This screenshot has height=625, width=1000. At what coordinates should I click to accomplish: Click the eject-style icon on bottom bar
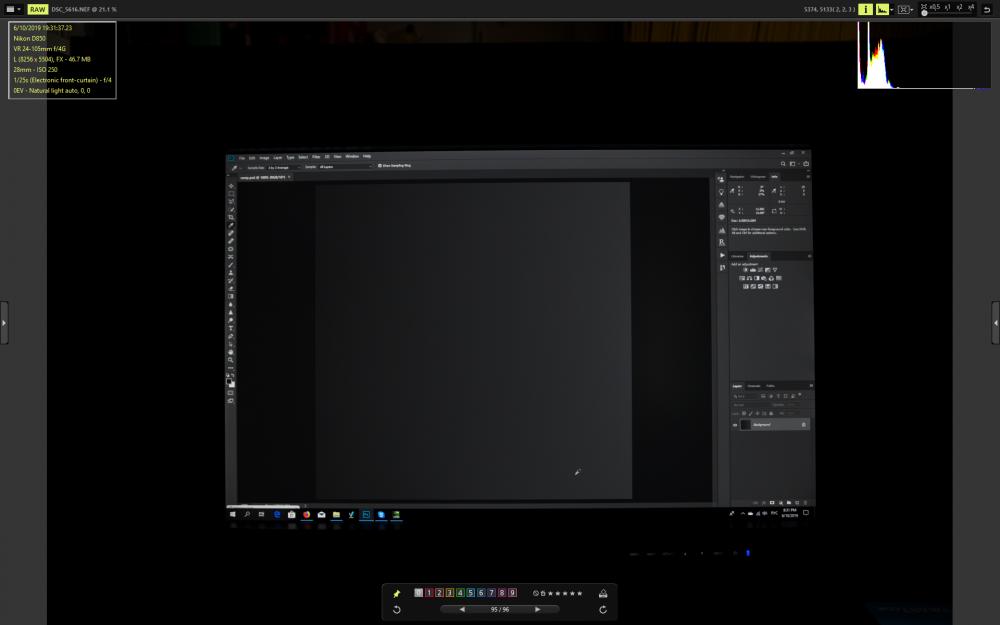(x=603, y=593)
